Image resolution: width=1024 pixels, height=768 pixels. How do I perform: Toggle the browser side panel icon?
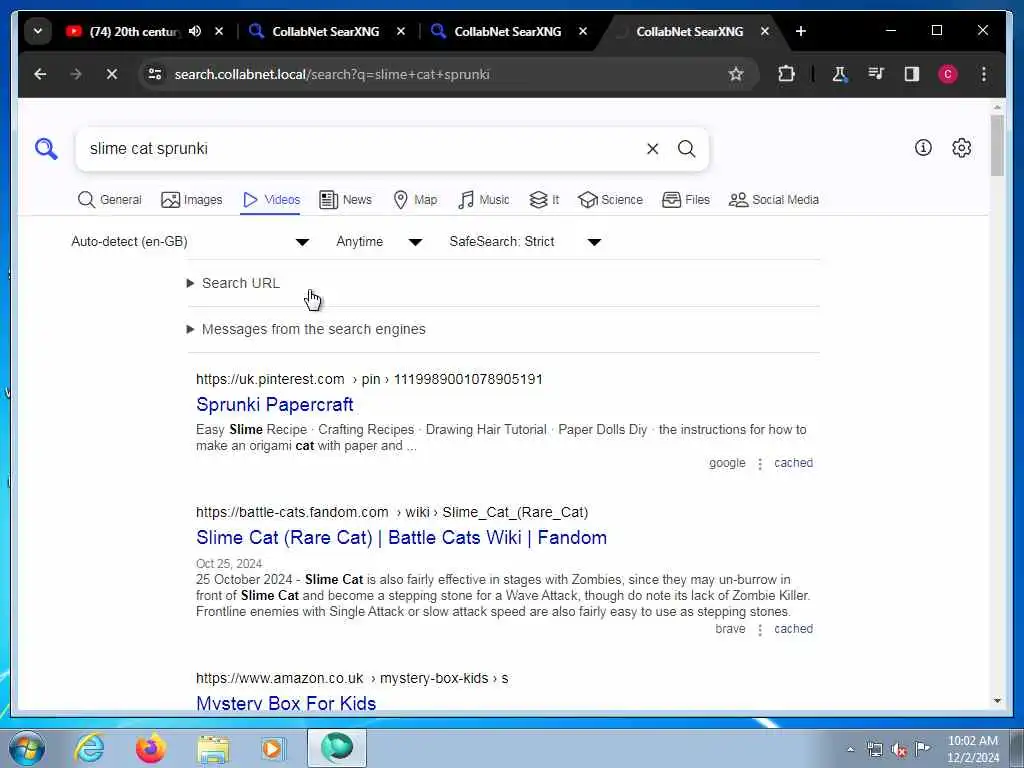coord(912,74)
